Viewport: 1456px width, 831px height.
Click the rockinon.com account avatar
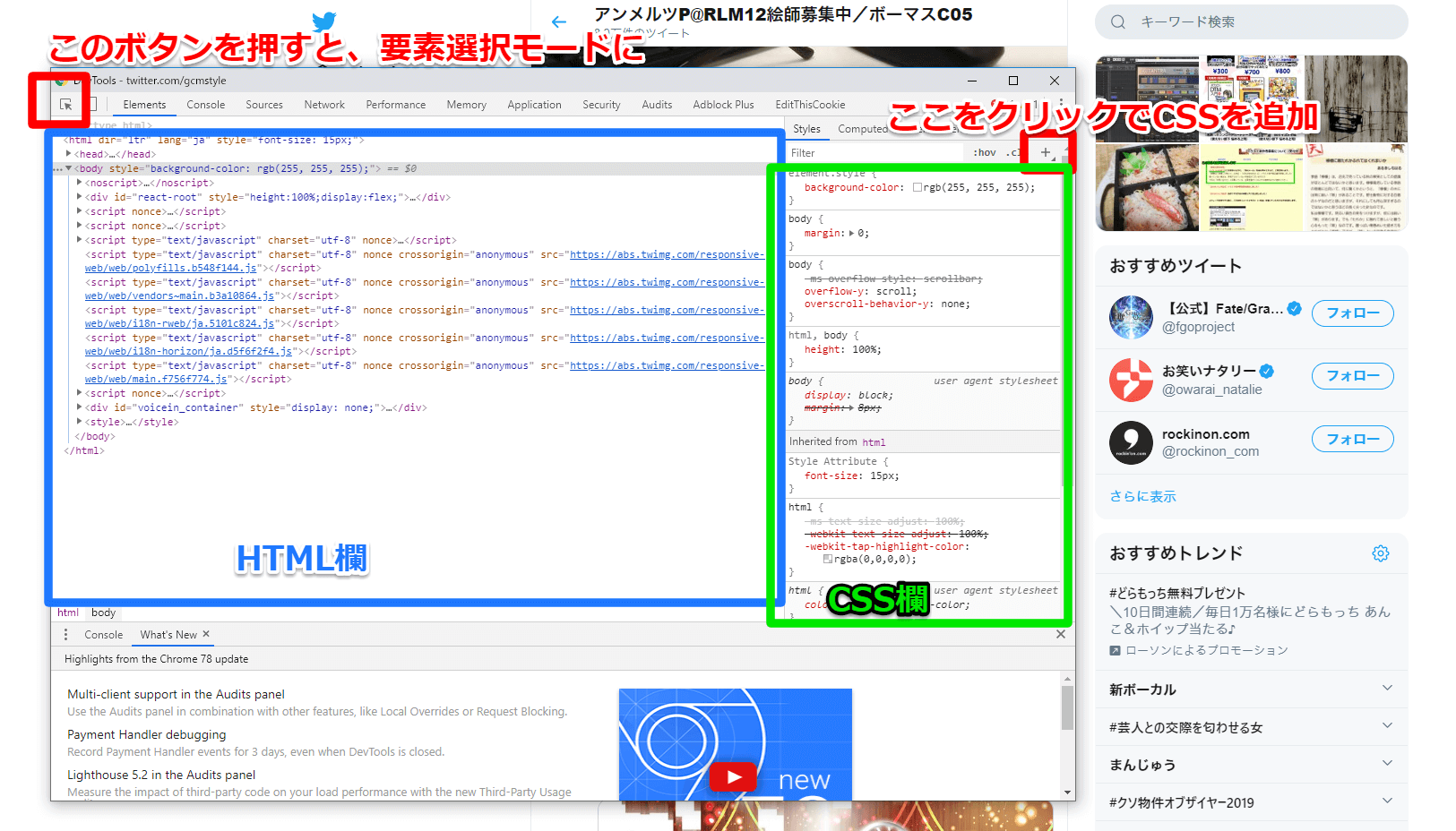[x=1131, y=442]
